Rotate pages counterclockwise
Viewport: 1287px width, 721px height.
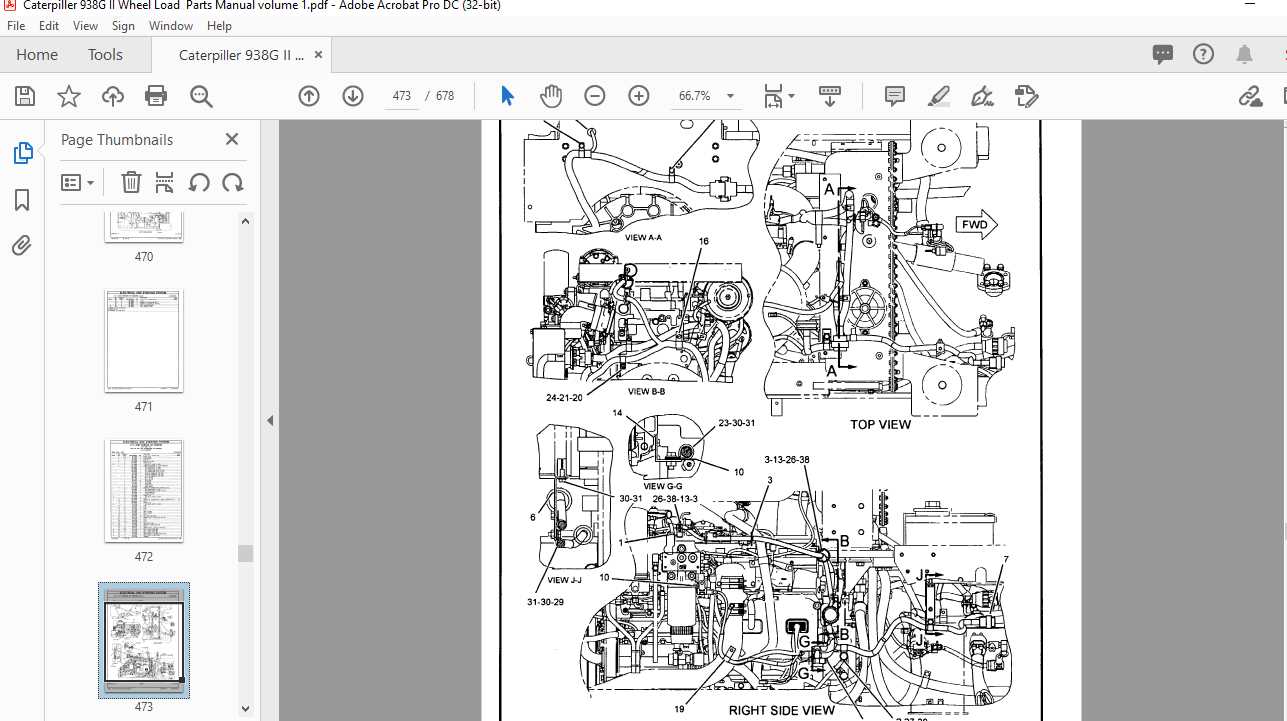(199, 182)
